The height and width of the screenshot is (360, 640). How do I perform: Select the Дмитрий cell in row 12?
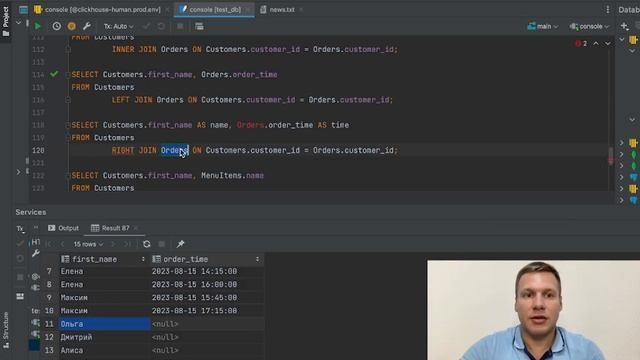[x=104, y=337]
